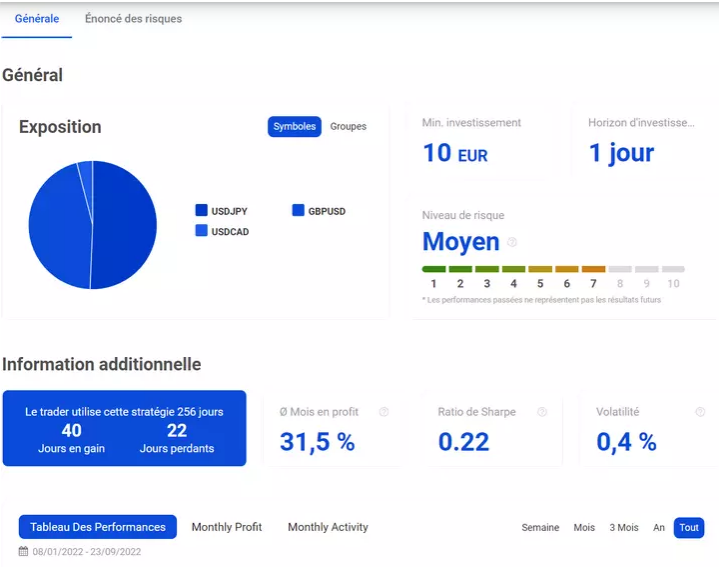Select the Tableau Des Performances button
Screen dimensions: 719x567
98,527
